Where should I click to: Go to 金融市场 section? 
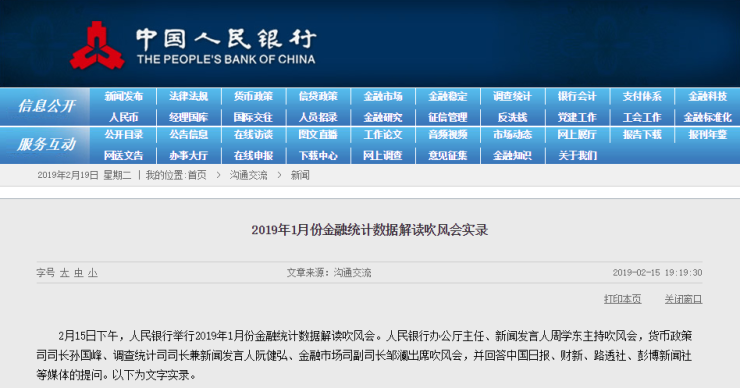point(383,97)
